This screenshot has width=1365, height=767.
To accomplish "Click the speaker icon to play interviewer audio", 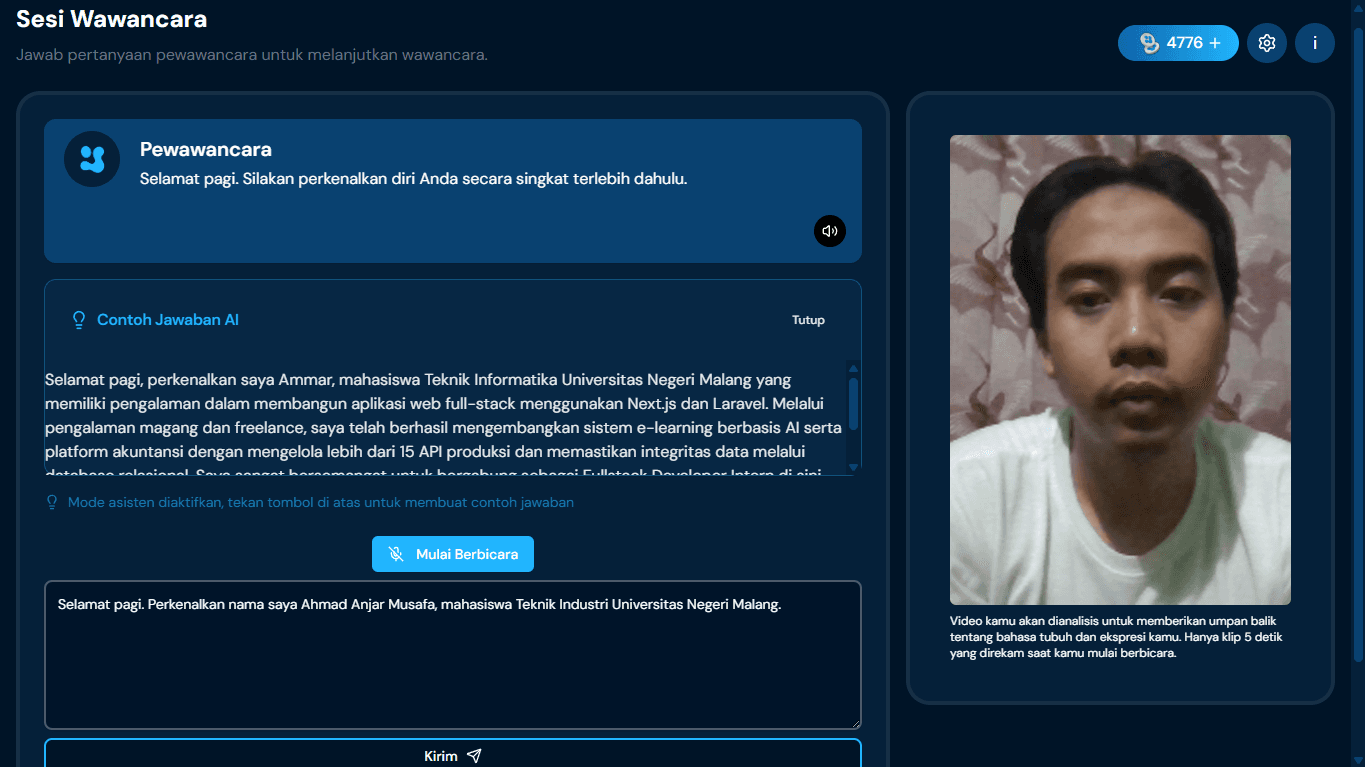I will 829,231.
